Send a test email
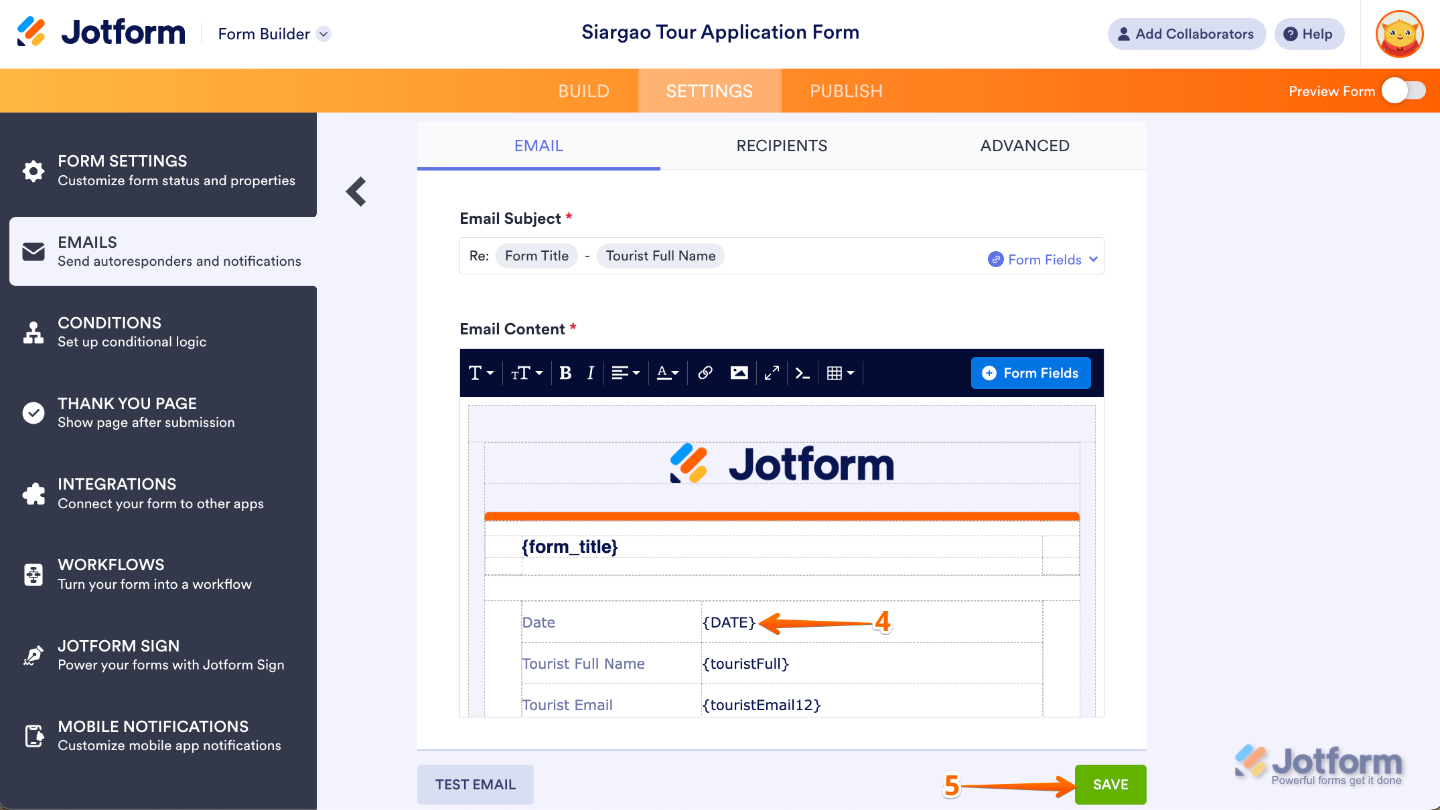This screenshot has width=1440, height=810. [475, 784]
